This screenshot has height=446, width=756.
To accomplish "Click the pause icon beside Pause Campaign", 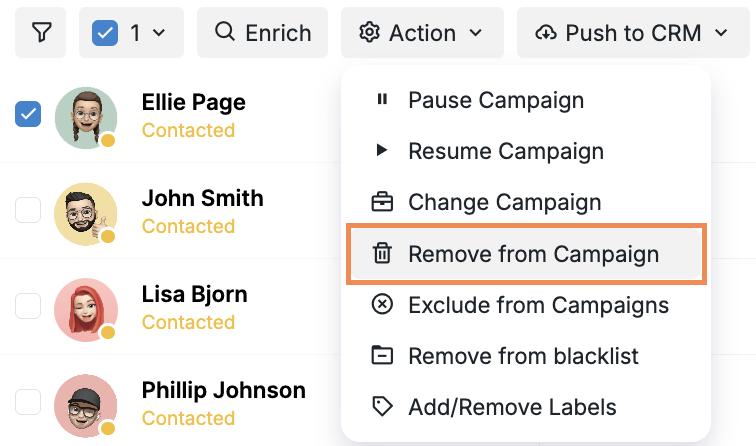I will click(x=382, y=100).
